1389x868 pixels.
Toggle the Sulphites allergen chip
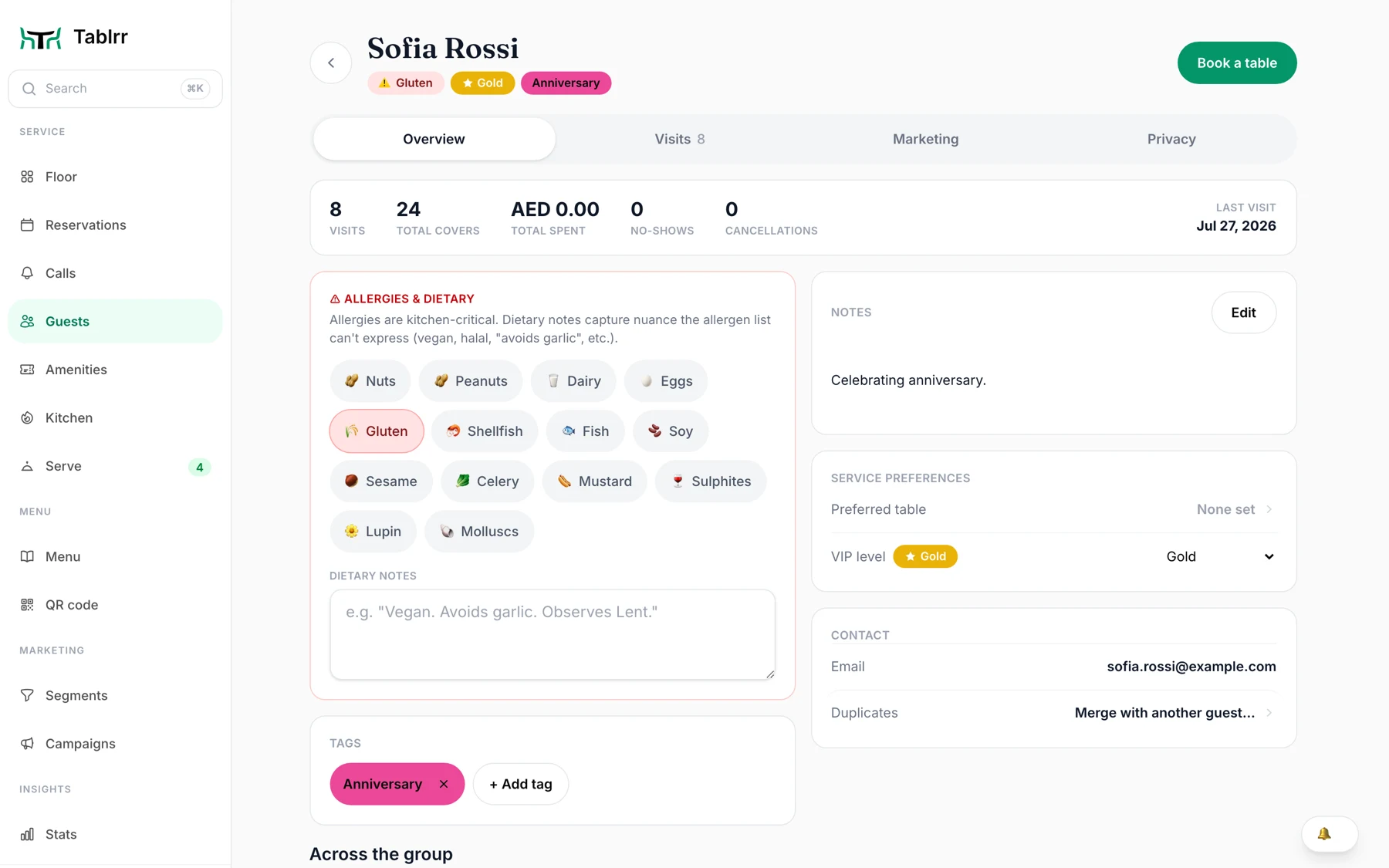[x=711, y=481]
